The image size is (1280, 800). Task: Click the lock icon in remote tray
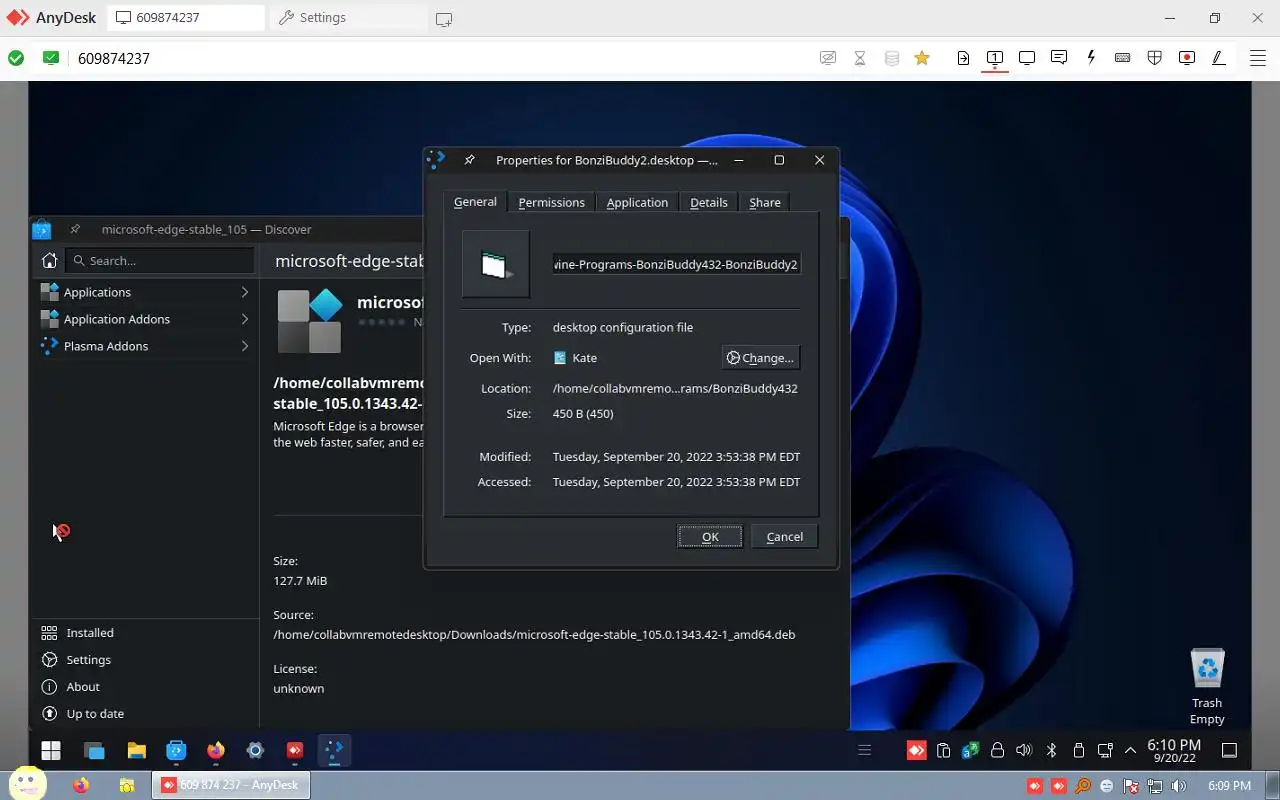[x=997, y=750]
